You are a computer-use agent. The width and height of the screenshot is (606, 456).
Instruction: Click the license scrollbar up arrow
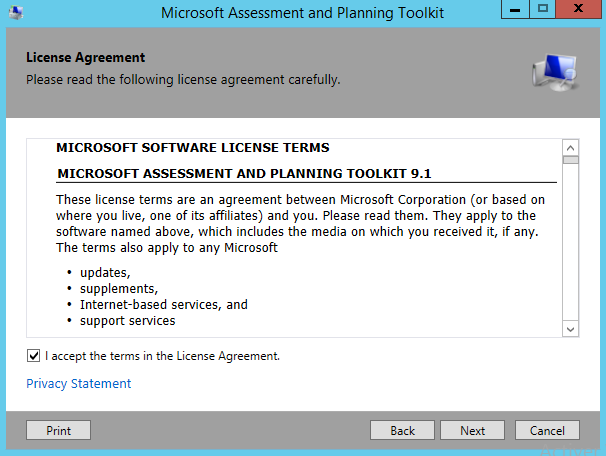click(570, 146)
